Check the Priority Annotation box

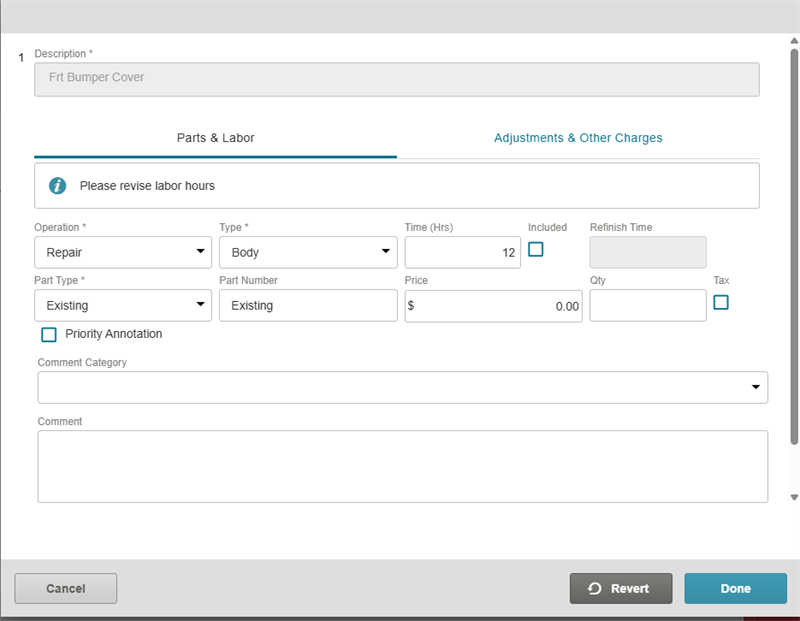tap(49, 334)
